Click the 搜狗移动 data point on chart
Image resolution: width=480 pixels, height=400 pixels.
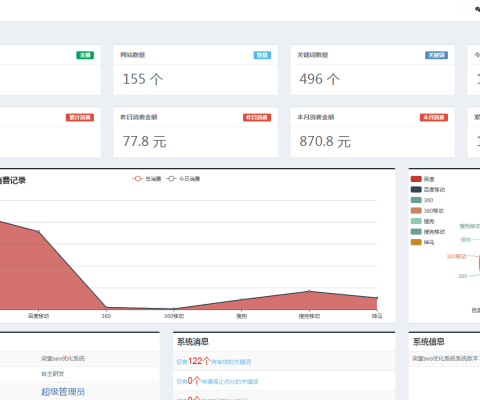[309, 291]
